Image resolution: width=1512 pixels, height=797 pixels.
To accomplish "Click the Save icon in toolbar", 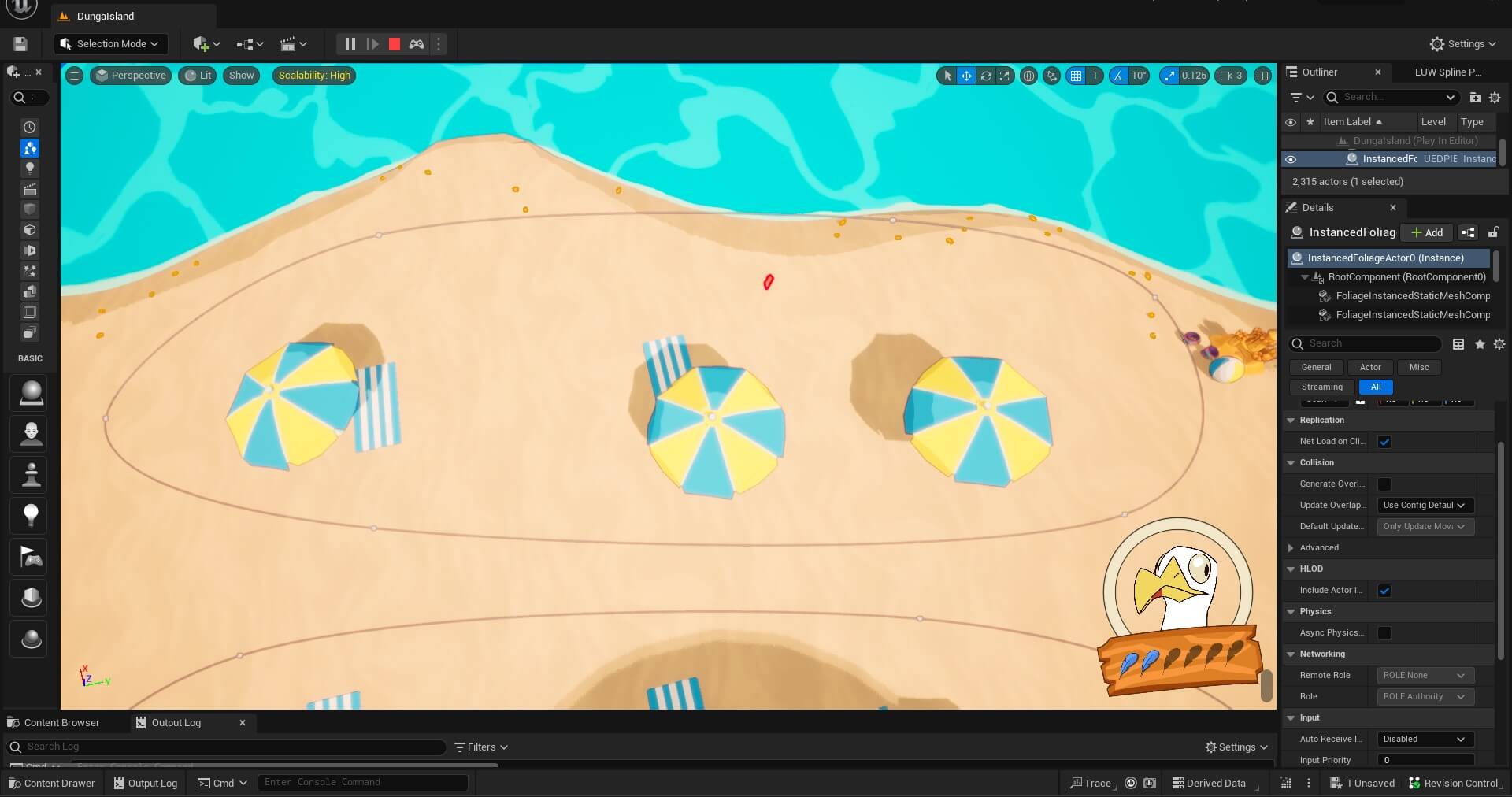I will pos(20,44).
